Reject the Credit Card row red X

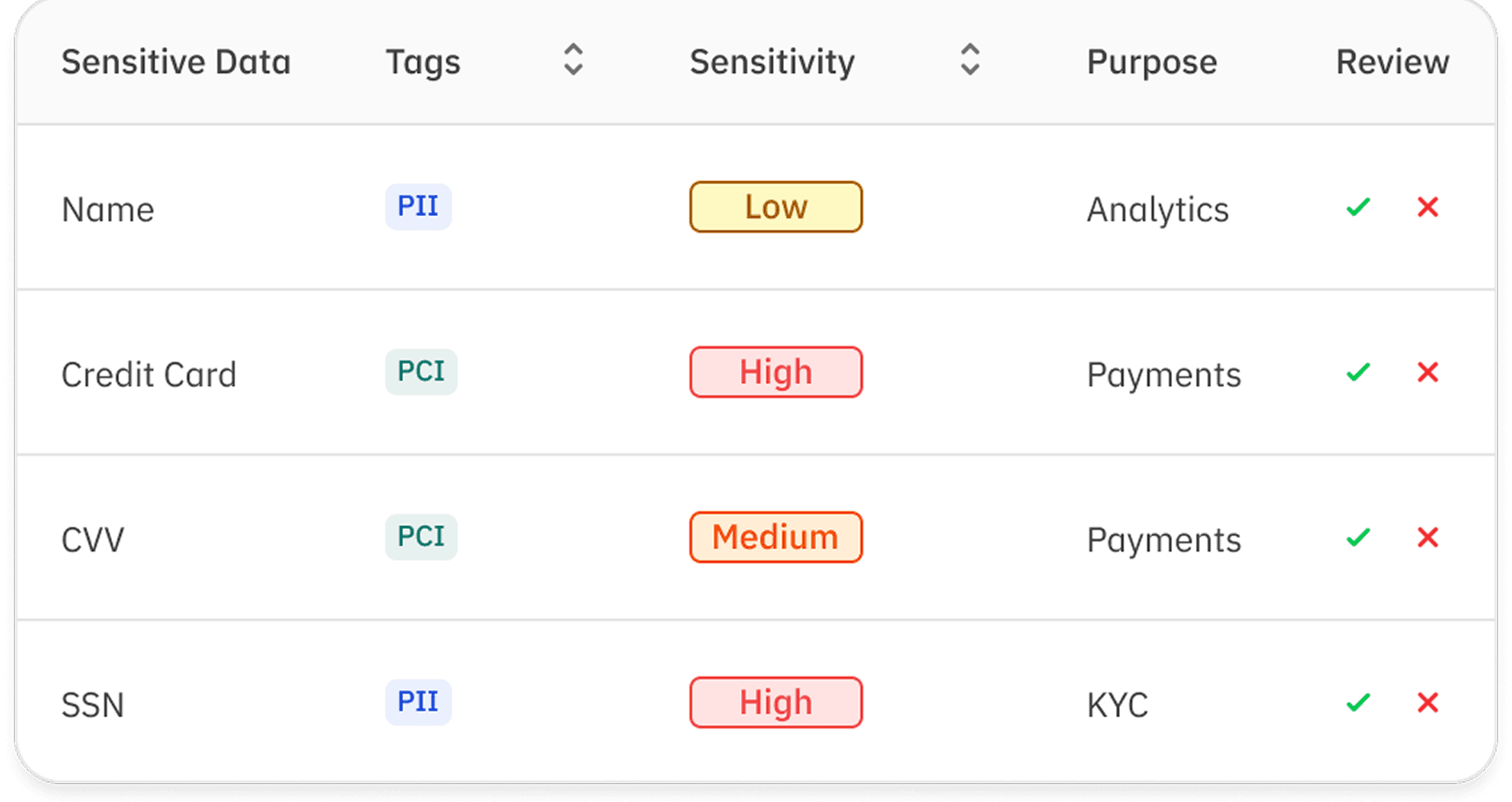[1428, 372]
